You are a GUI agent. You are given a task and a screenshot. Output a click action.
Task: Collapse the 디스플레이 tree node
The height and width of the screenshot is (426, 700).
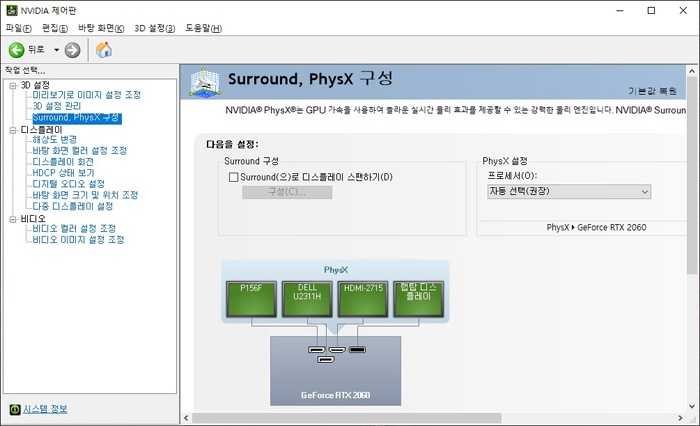[13, 130]
